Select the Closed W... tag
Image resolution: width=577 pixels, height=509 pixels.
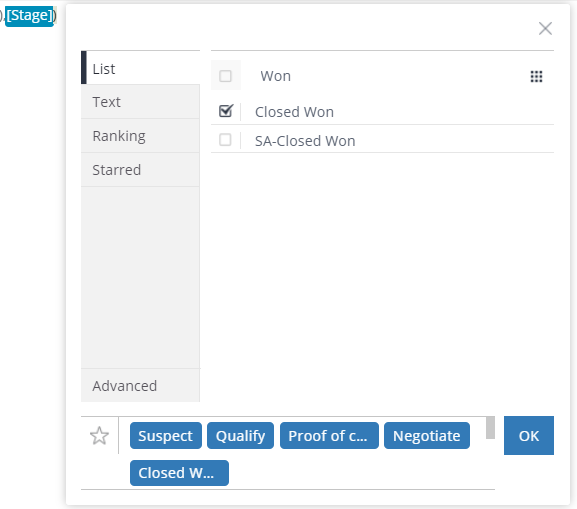(179, 473)
